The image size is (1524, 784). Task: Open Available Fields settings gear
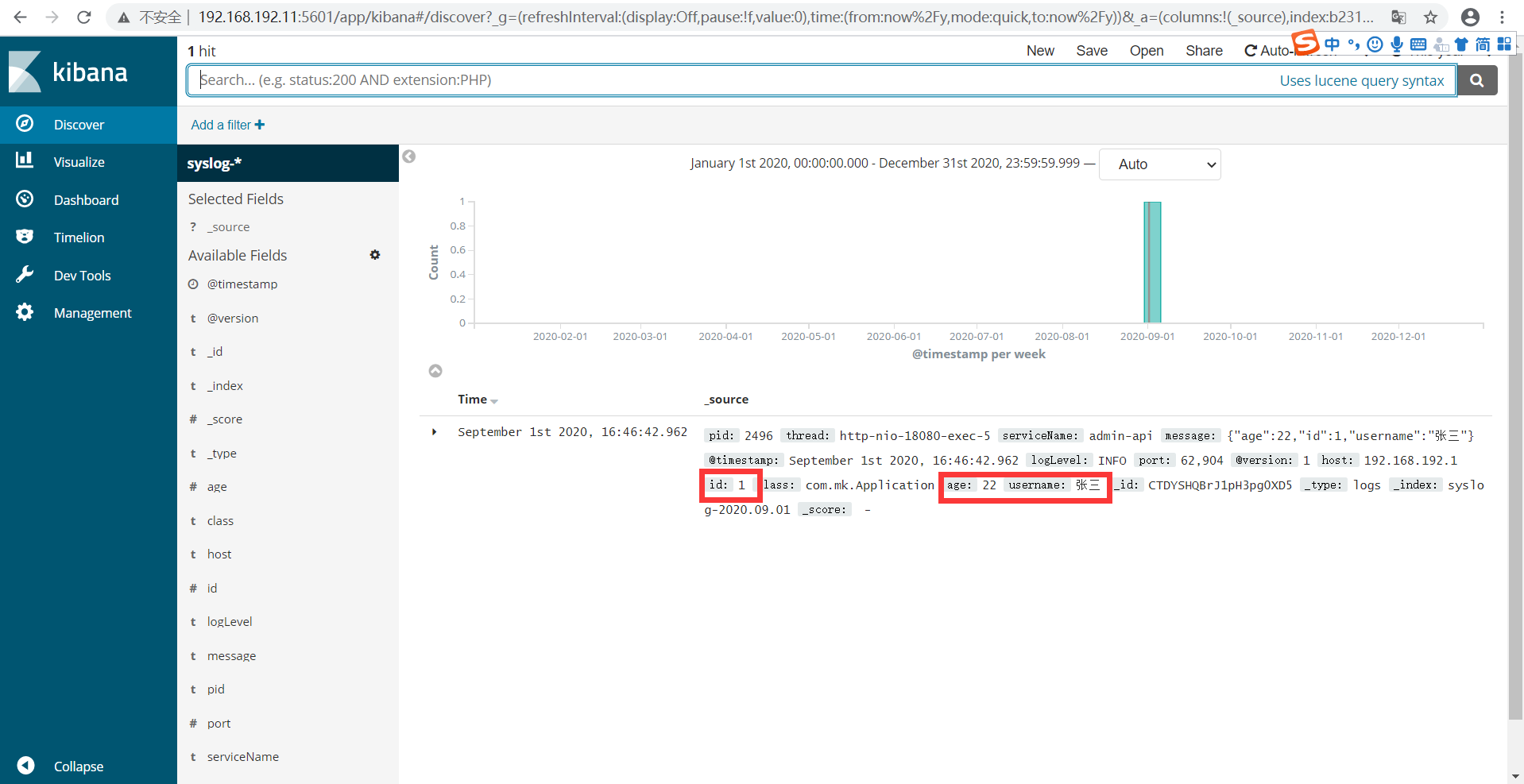click(x=374, y=254)
